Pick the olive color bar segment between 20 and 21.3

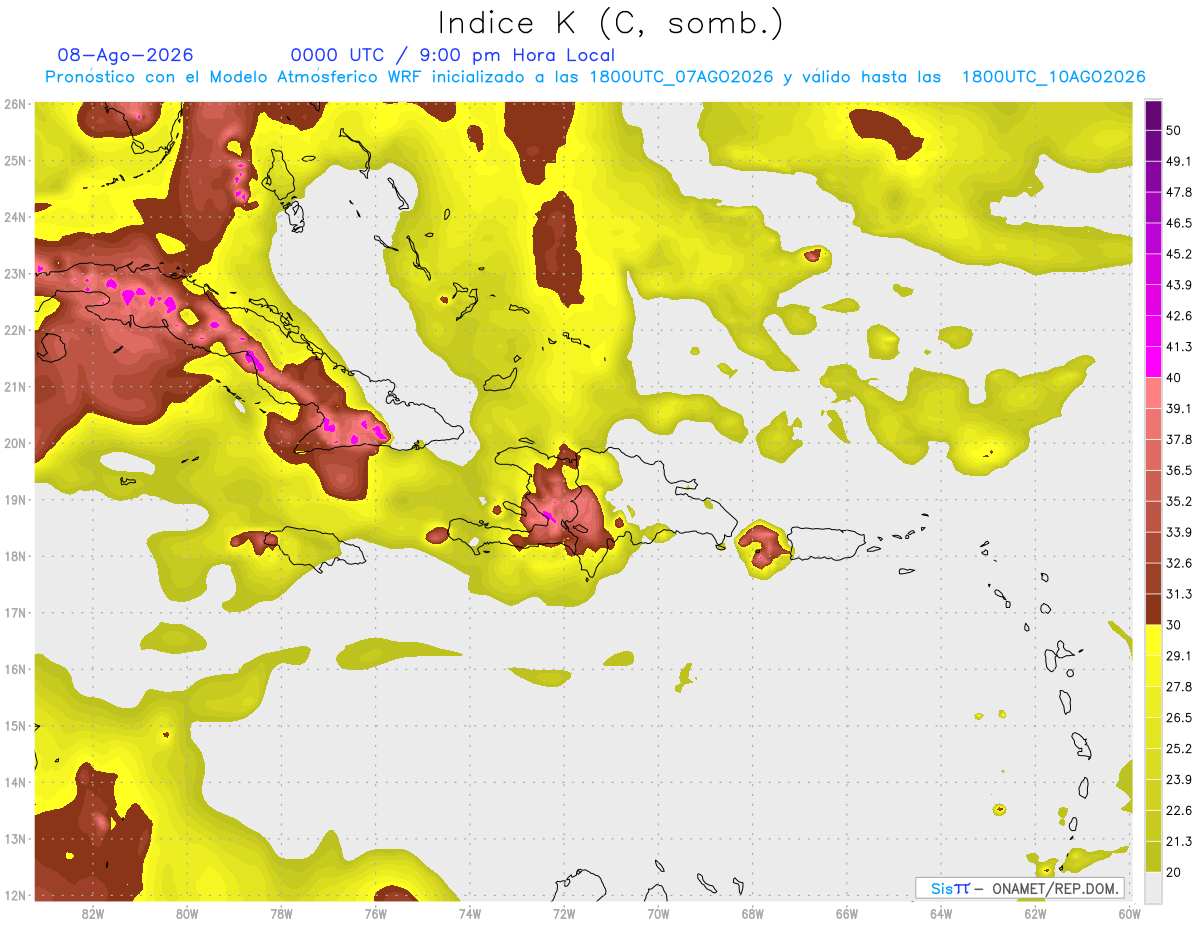point(1153,856)
